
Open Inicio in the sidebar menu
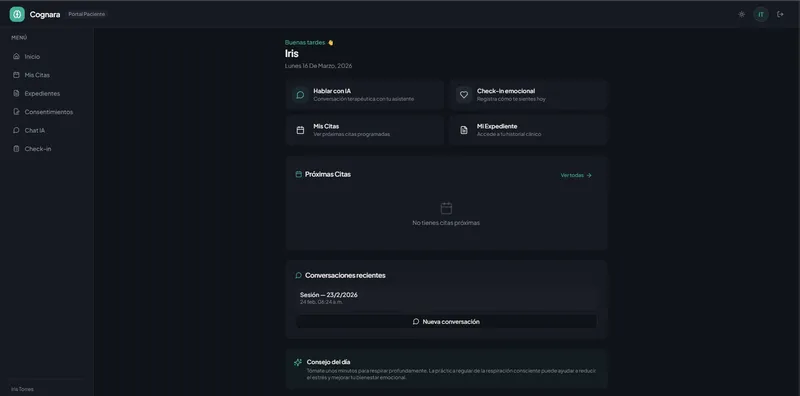pyautogui.click(x=46, y=57)
